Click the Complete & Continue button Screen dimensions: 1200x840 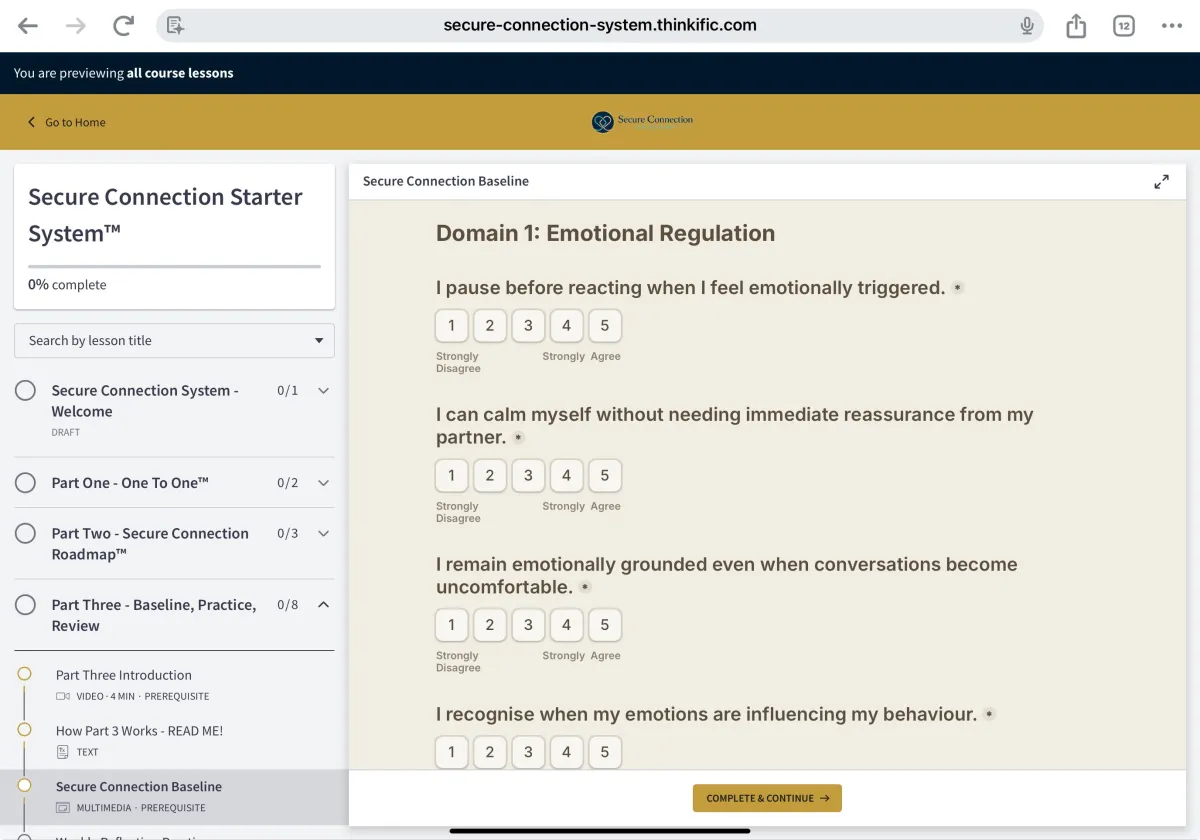click(x=767, y=798)
